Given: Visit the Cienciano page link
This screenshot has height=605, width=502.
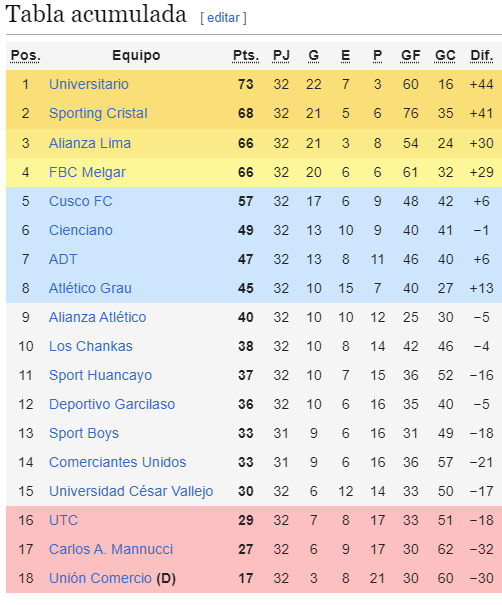Looking at the screenshot, I should click(81, 230).
